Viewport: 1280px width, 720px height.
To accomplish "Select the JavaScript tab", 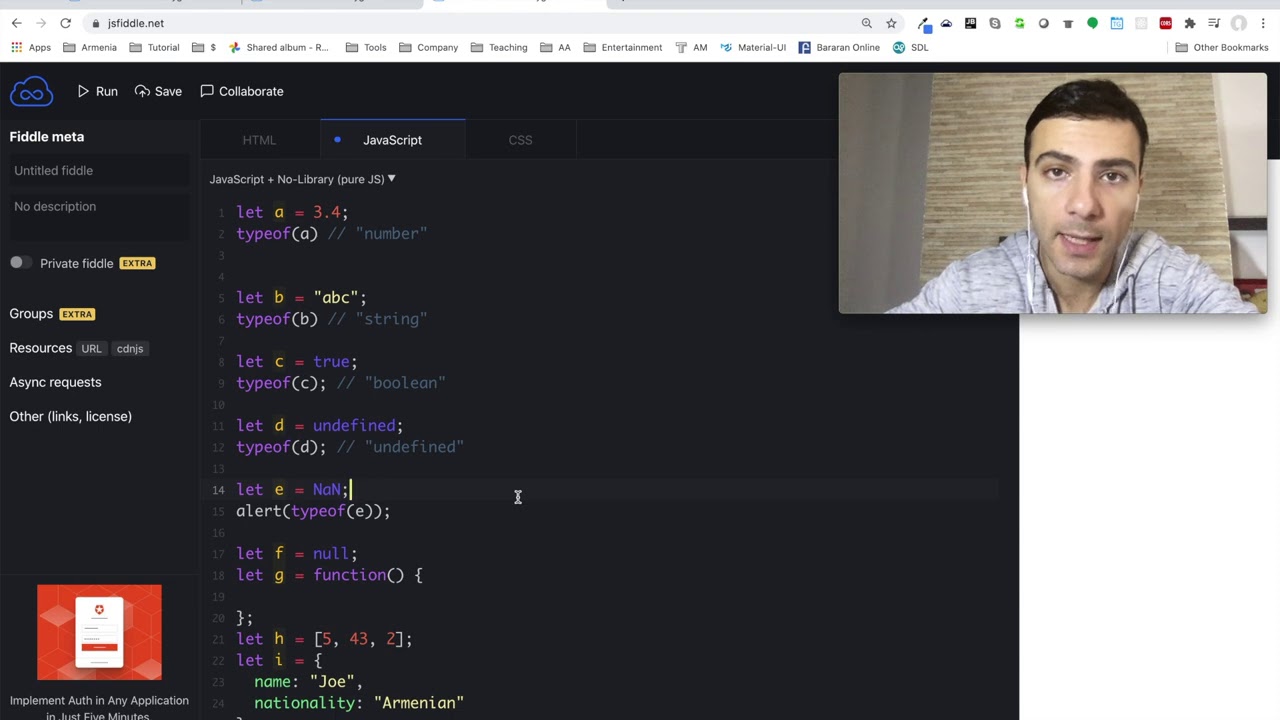I will point(392,140).
